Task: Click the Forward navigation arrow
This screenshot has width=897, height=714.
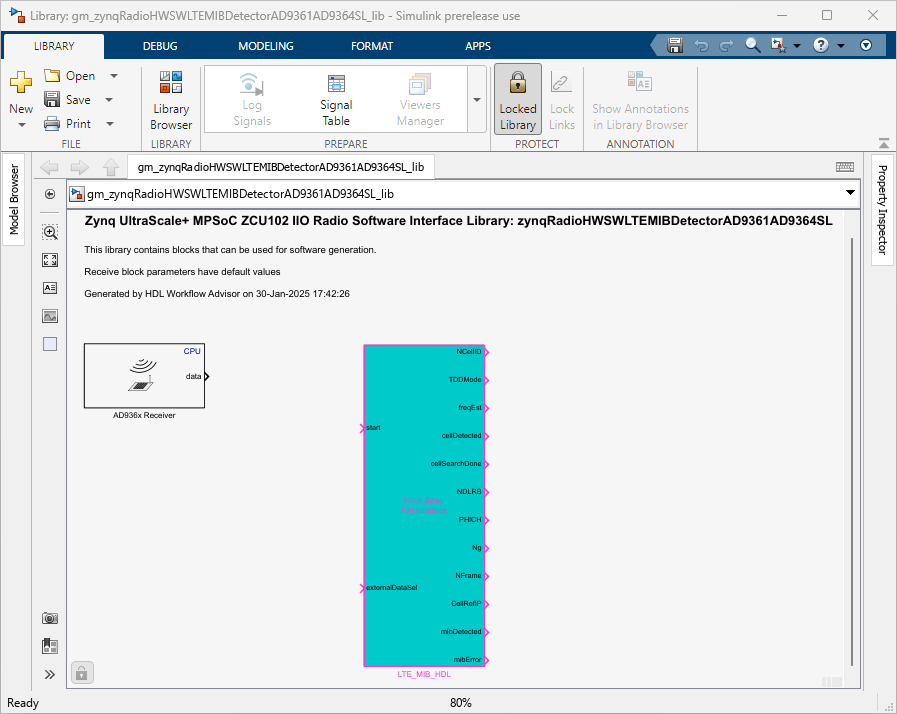Action: [80, 167]
